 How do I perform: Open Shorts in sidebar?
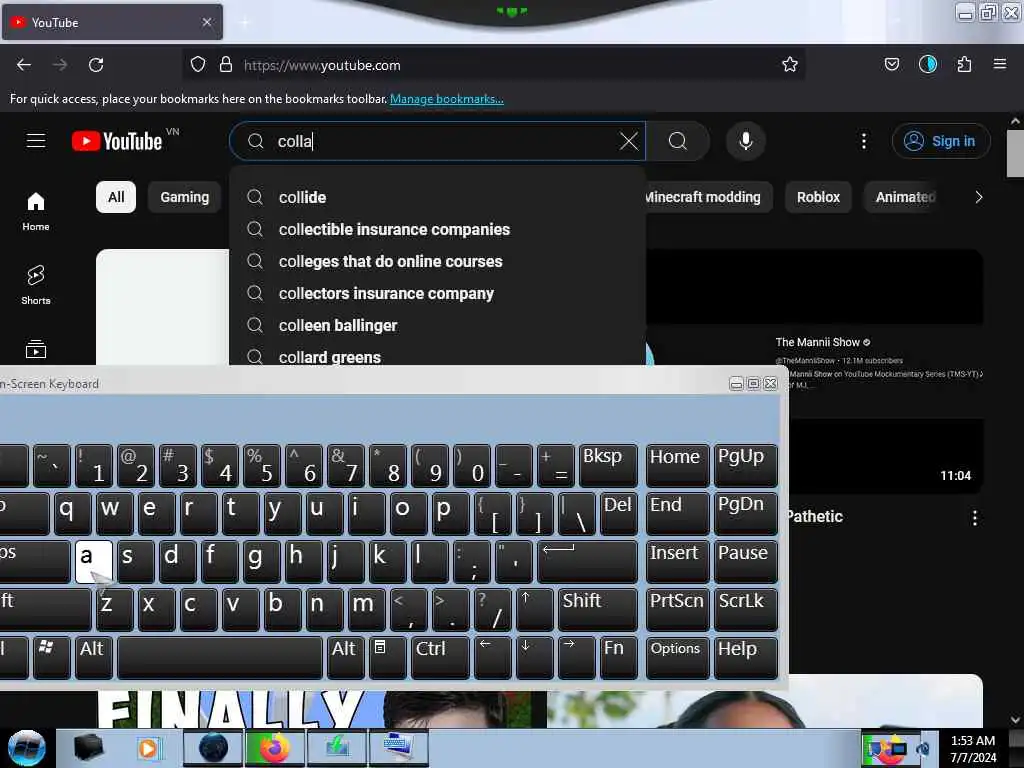pyautogui.click(x=36, y=285)
